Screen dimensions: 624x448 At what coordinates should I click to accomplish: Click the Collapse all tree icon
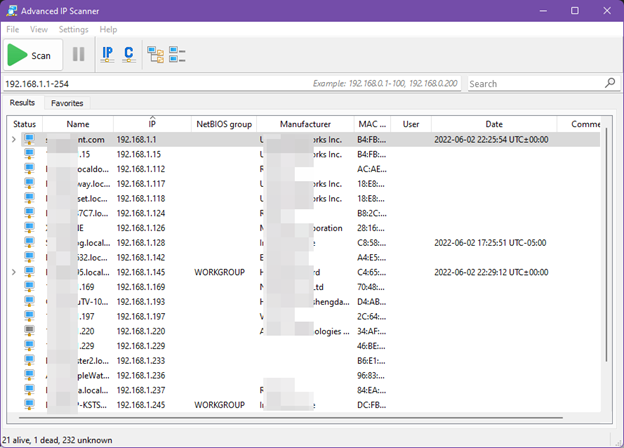point(177,55)
